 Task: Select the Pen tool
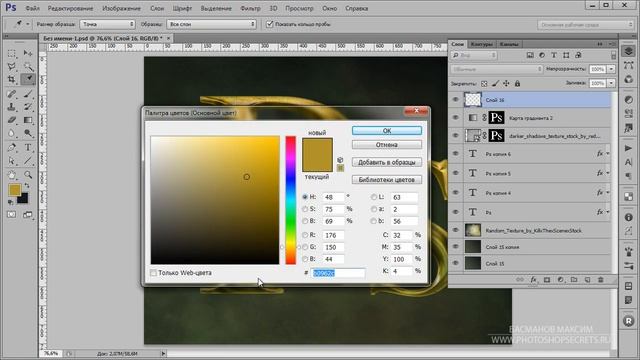[x=11, y=148]
